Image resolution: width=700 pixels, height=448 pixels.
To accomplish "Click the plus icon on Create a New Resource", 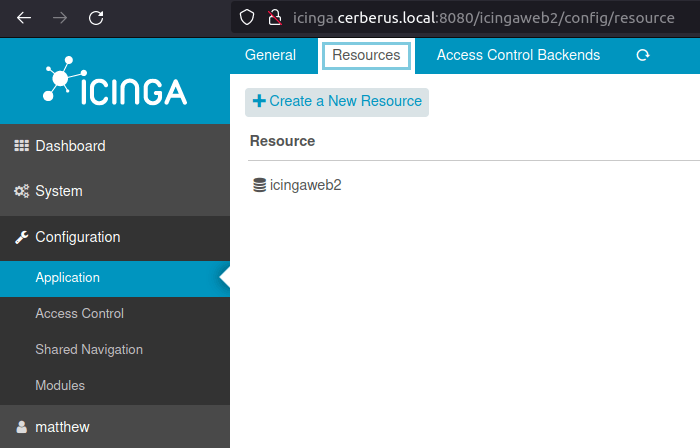I will click(259, 101).
